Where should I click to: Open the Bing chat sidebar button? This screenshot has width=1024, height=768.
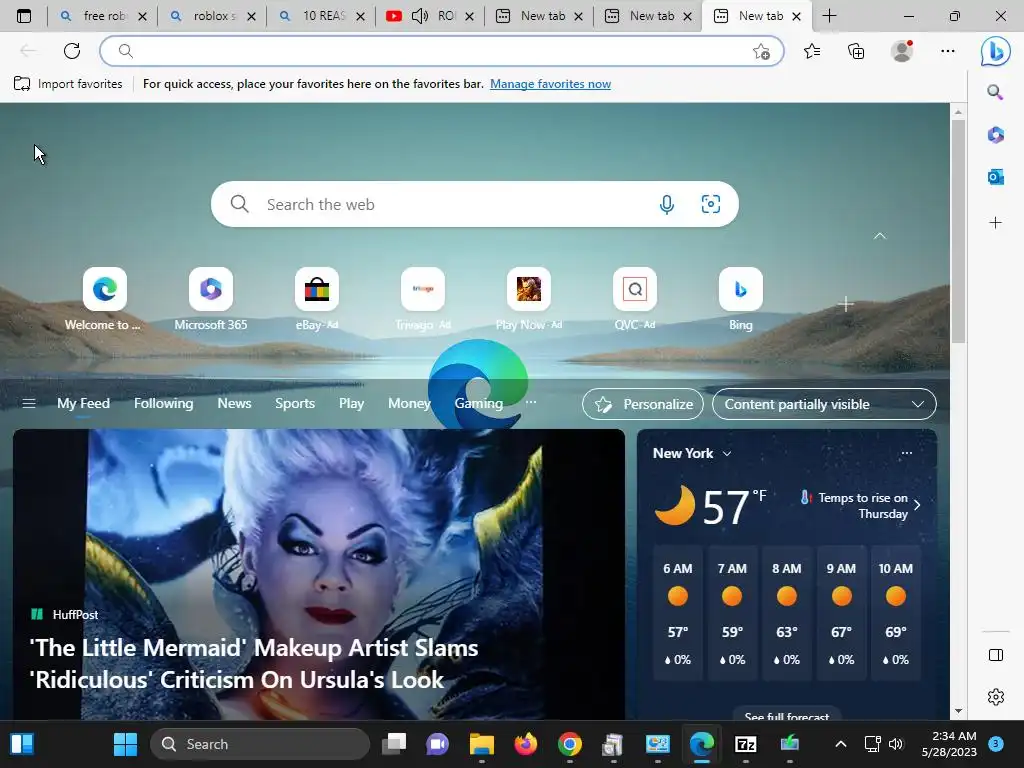(995, 51)
